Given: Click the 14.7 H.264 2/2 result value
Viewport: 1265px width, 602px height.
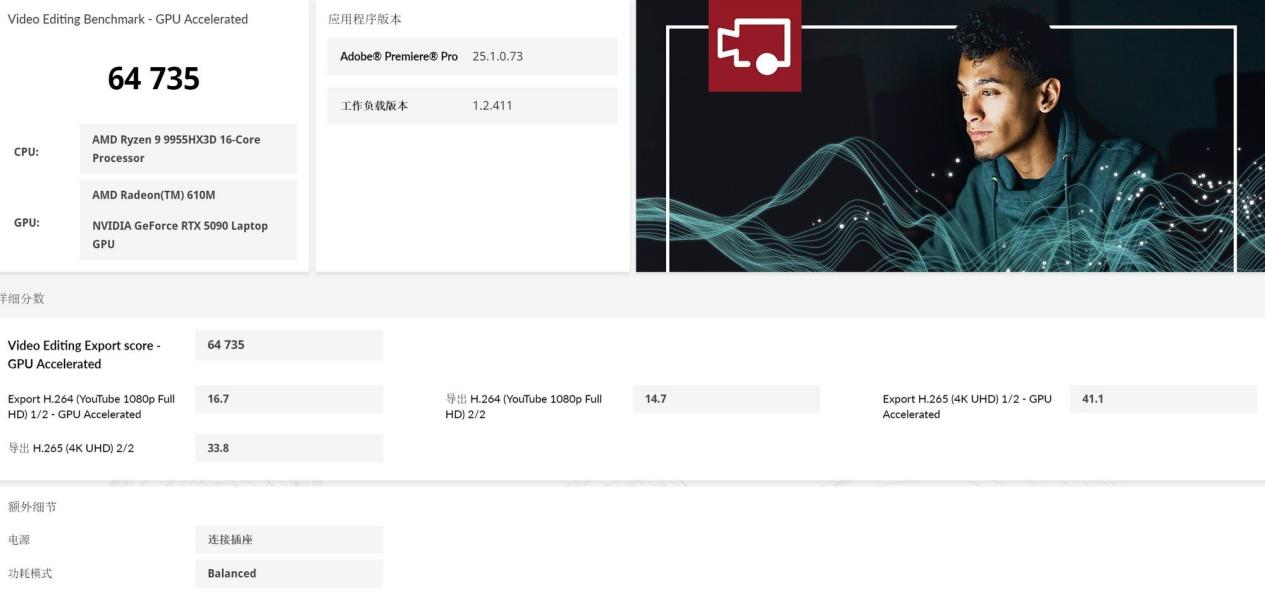Looking at the screenshot, I should pos(725,399).
